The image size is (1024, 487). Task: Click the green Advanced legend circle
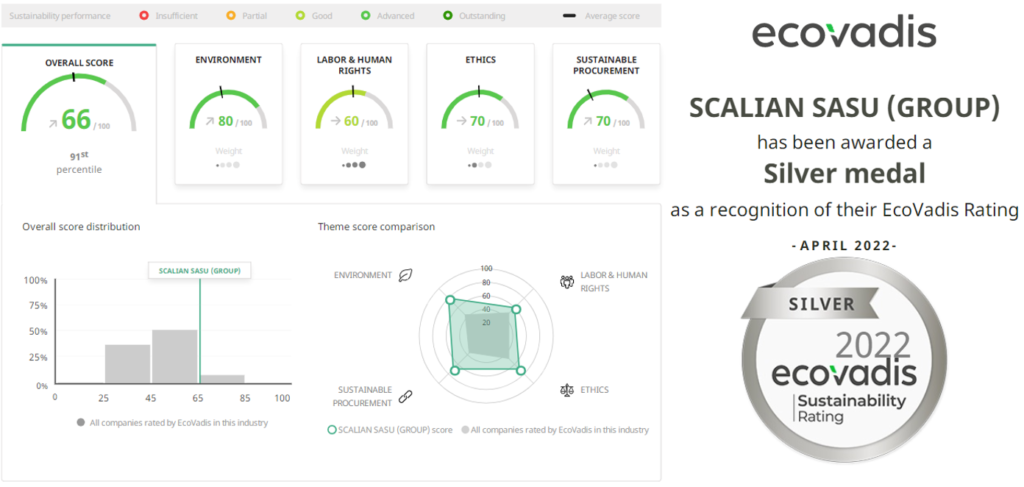click(x=366, y=16)
